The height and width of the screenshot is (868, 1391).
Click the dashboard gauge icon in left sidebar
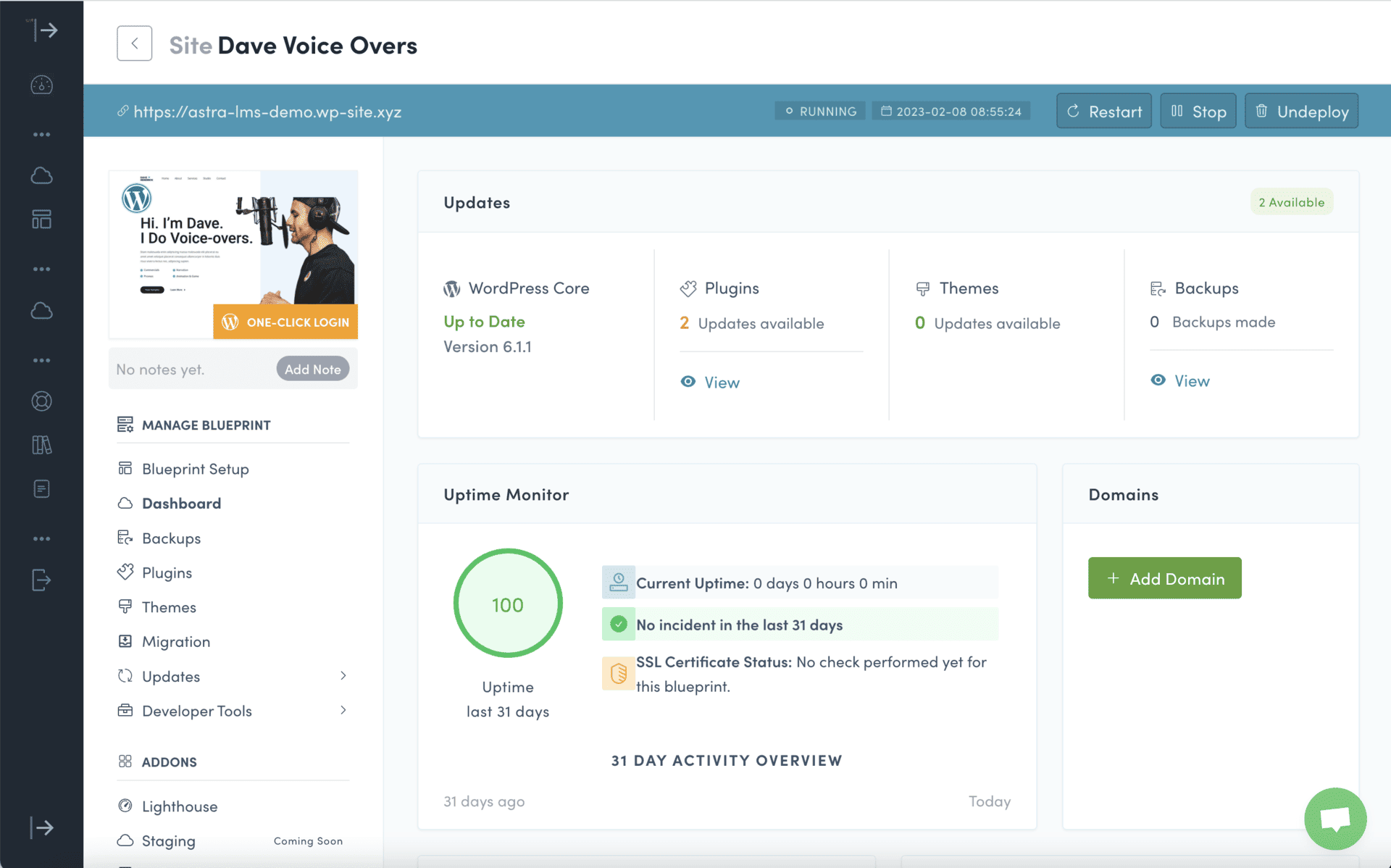[x=41, y=85]
